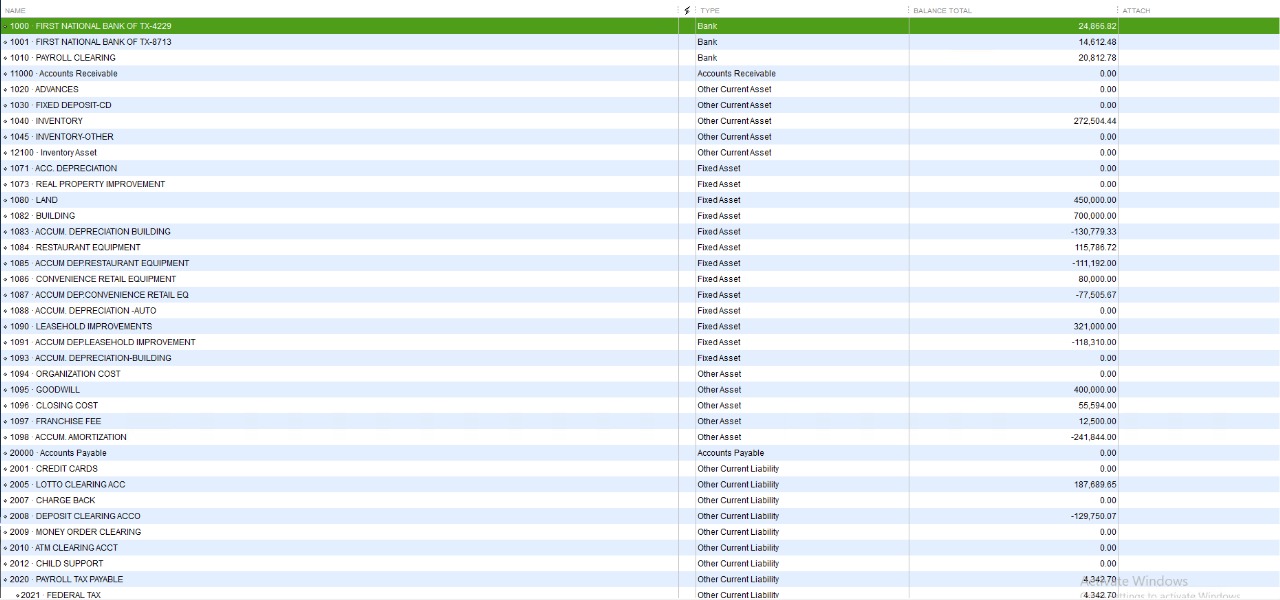Click the diamond marker beside 2001 CREDIT CARDS

5,469
